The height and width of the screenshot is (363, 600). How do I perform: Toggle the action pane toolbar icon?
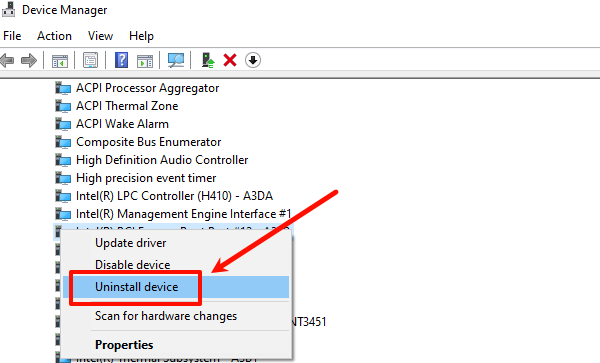click(145, 60)
